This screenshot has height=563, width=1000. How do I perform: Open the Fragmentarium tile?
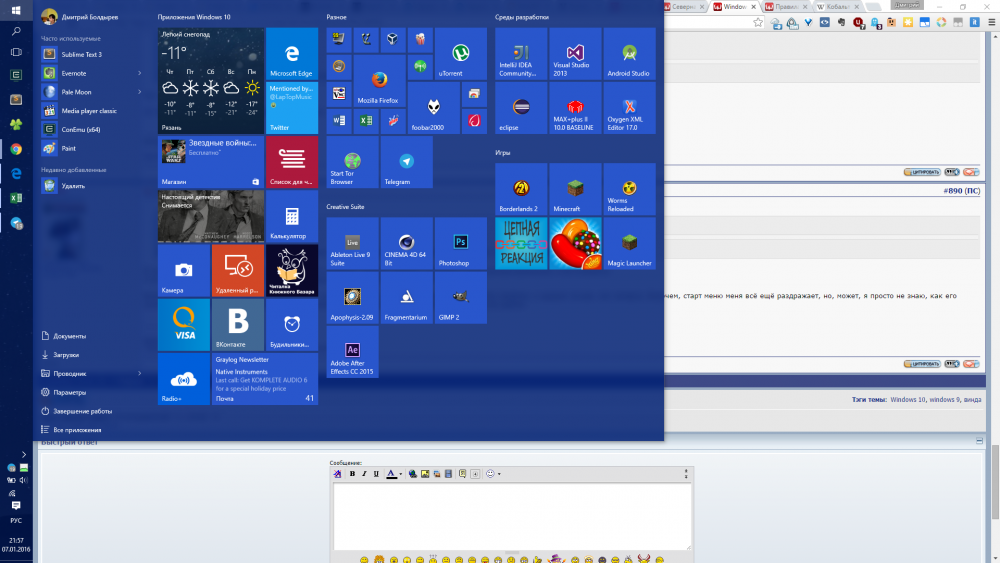(x=406, y=297)
